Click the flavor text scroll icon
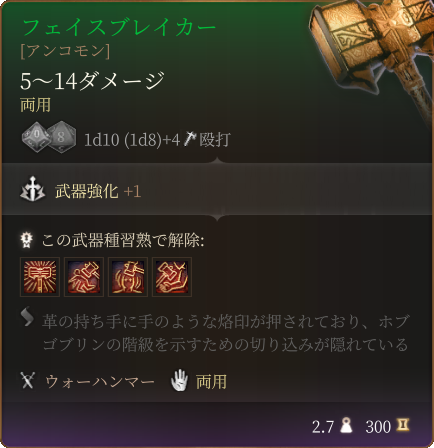 tap(27, 317)
